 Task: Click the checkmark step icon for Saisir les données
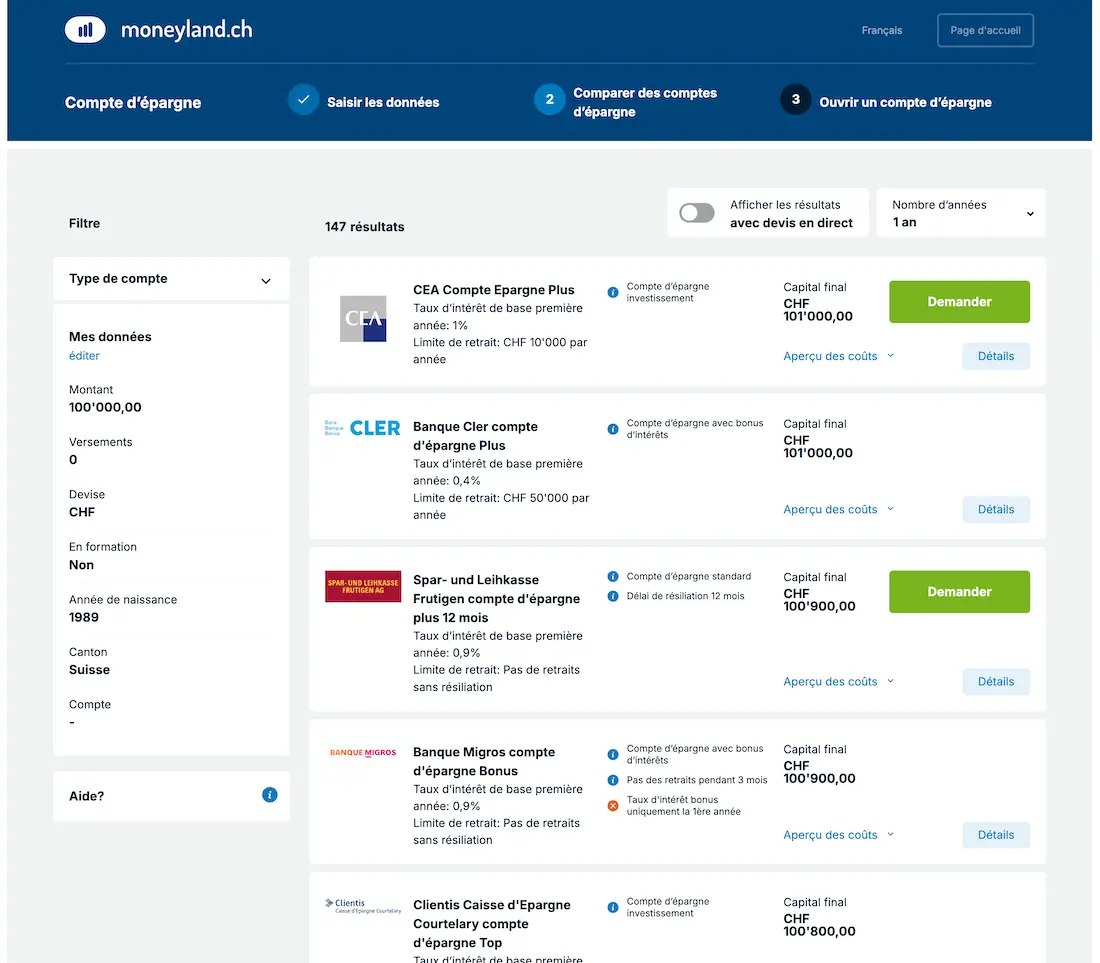303,101
